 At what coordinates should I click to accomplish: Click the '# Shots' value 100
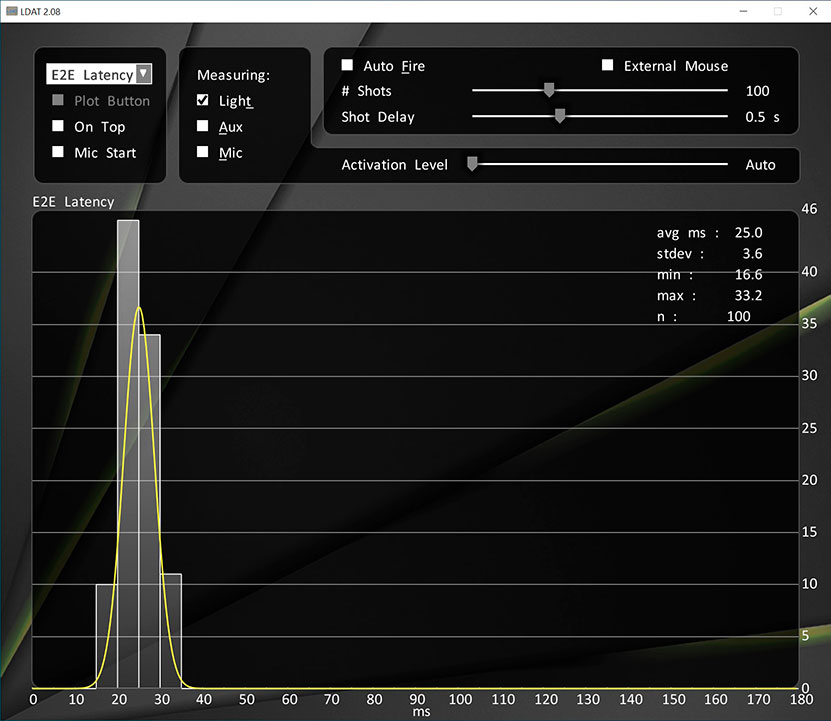pos(757,91)
